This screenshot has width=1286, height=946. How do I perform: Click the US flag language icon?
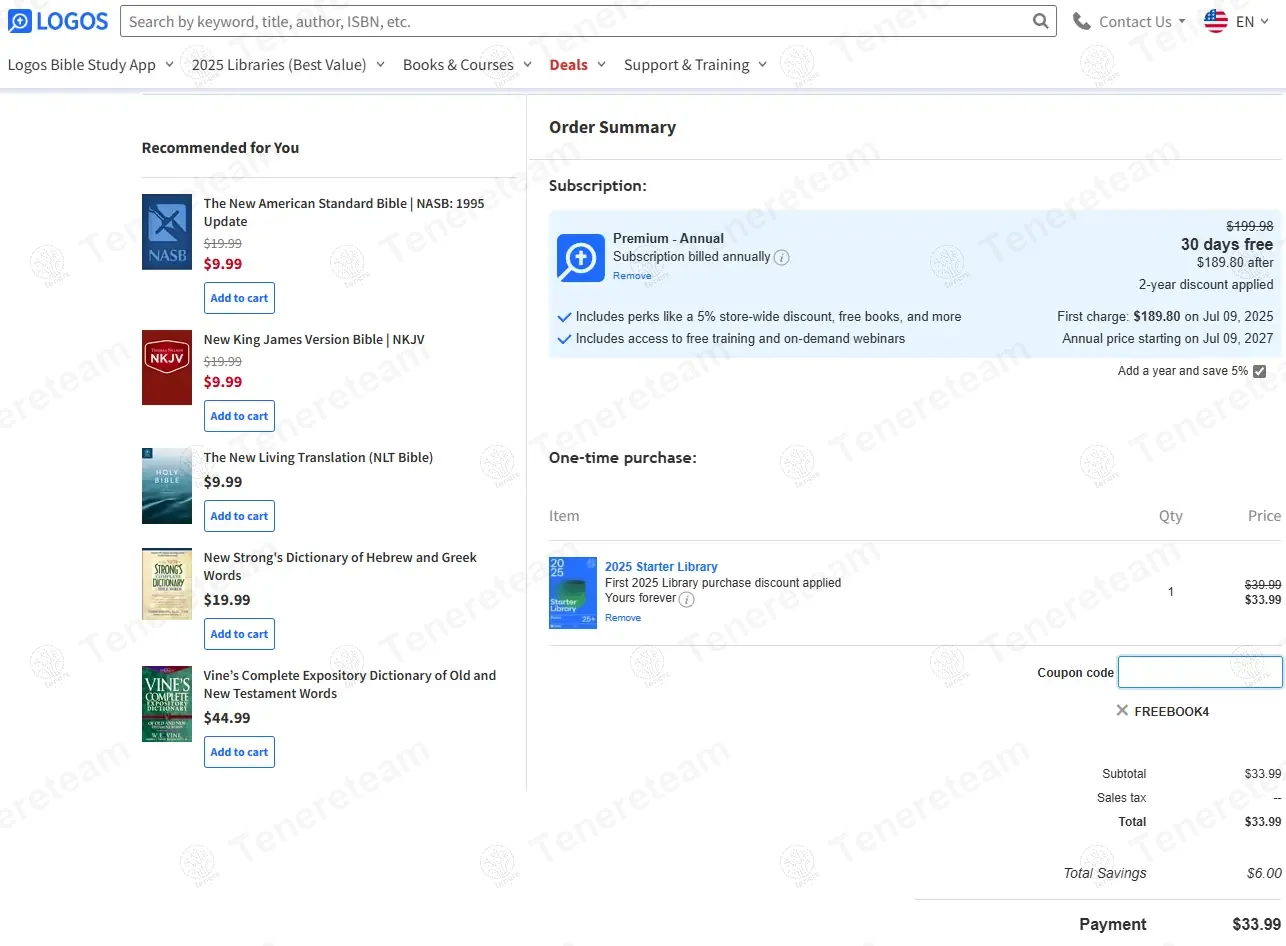pos(1216,21)
